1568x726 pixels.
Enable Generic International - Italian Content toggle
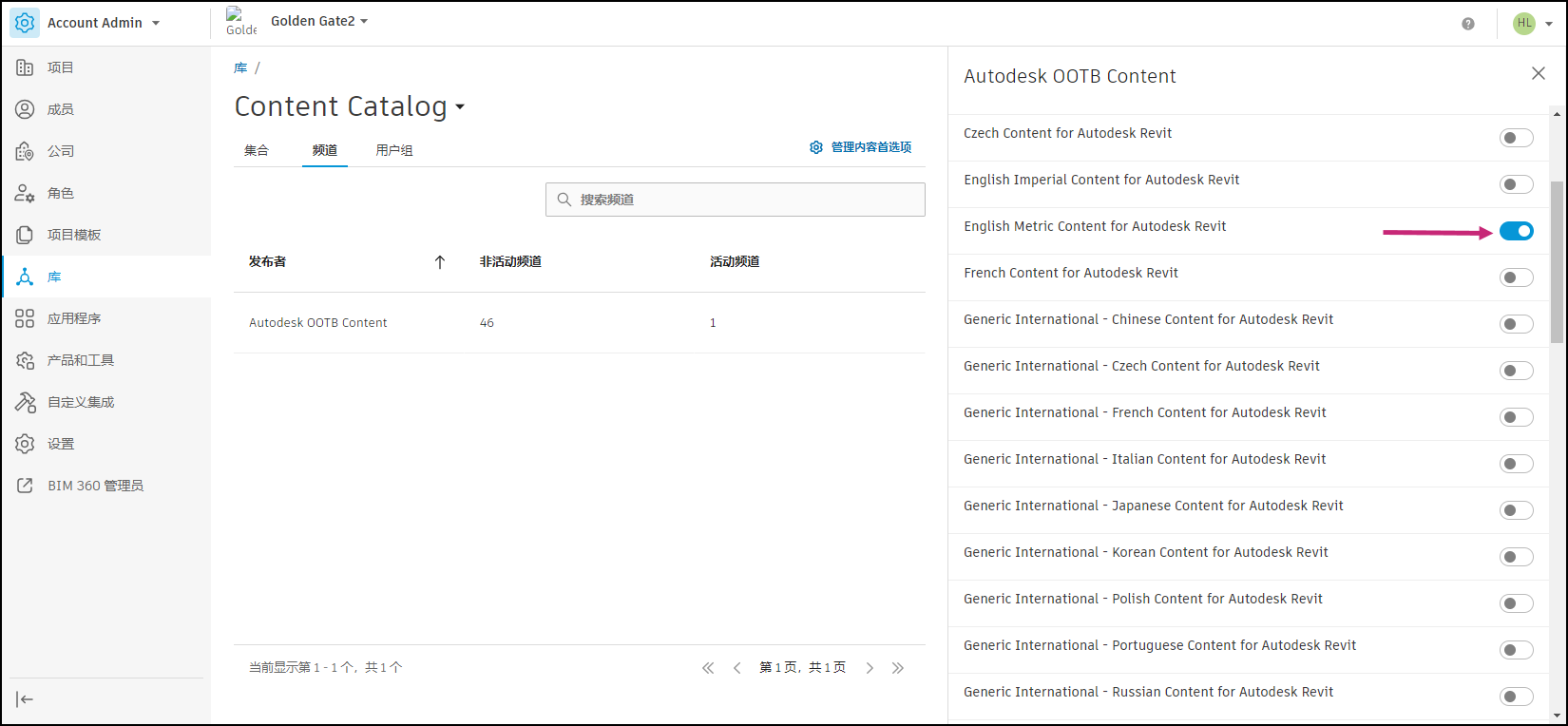[1517, 464]
